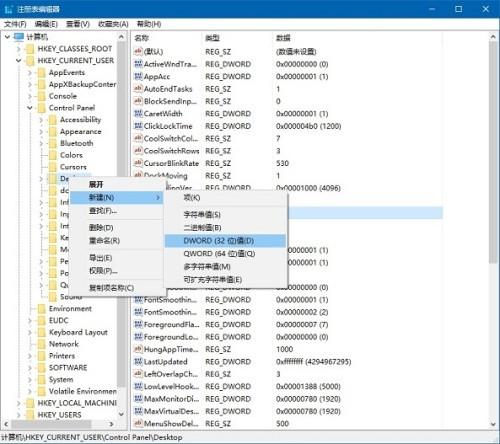Select the Keyboard Layout key
This screenshot has width=500, height=444.
click(x=78, y=332)
